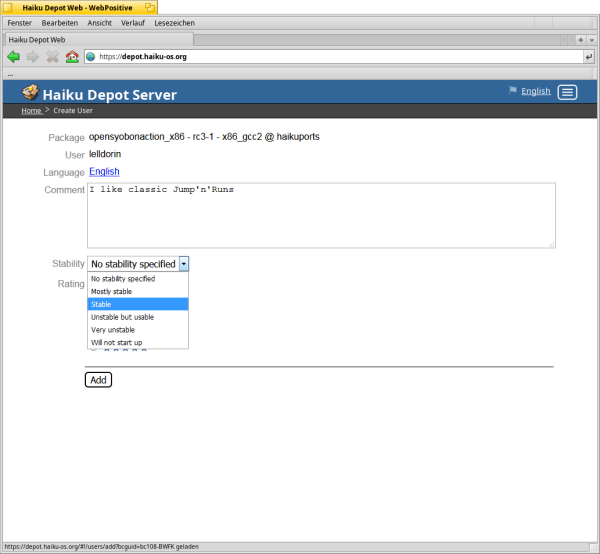Click the stop loading X icon
The height and width of the screenshot is (554, 600).
point(52,57)
